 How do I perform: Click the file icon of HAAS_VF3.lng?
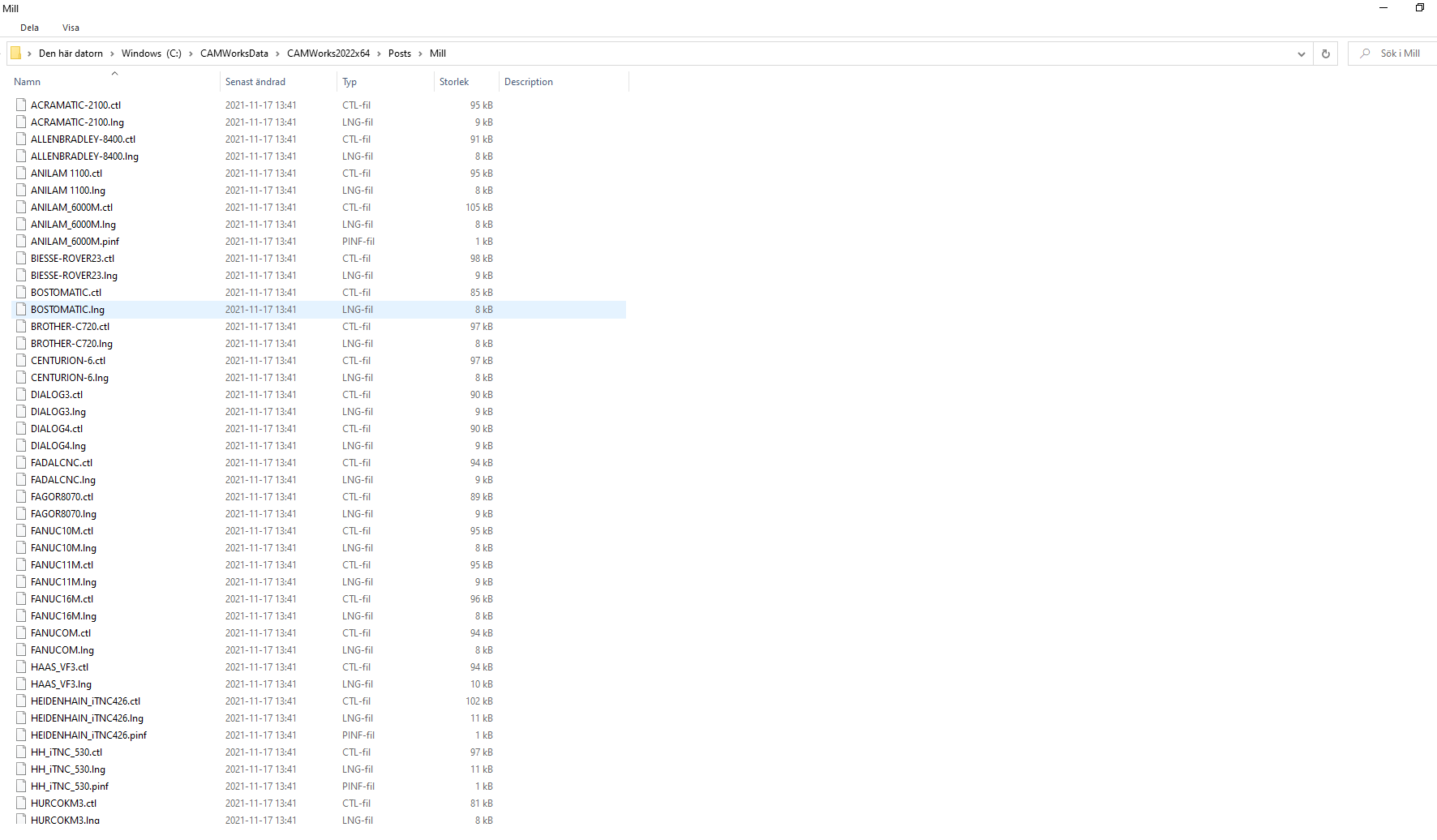click(21, 684)
